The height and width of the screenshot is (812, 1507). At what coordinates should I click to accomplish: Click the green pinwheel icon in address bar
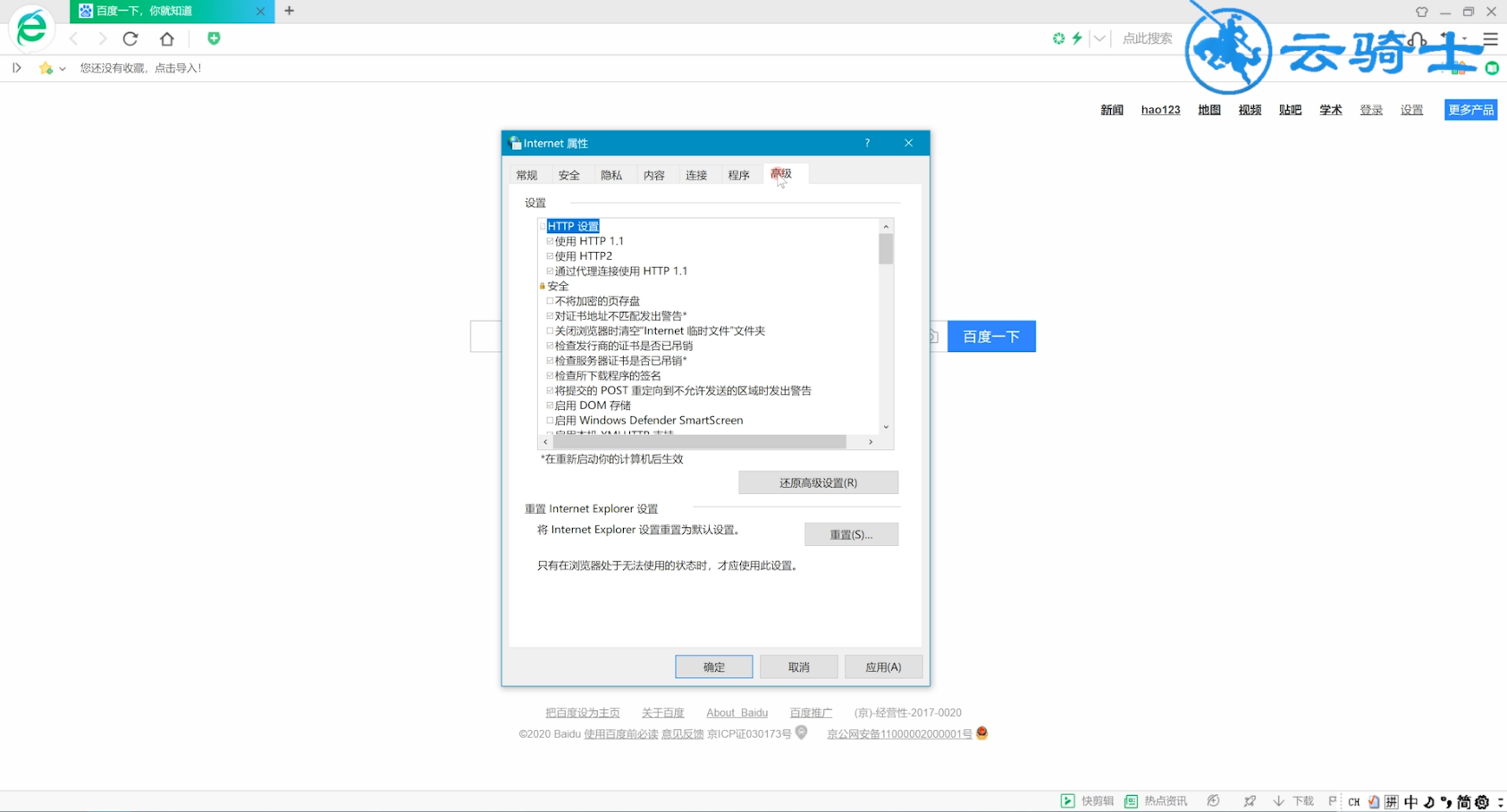tap(1058, 38)
